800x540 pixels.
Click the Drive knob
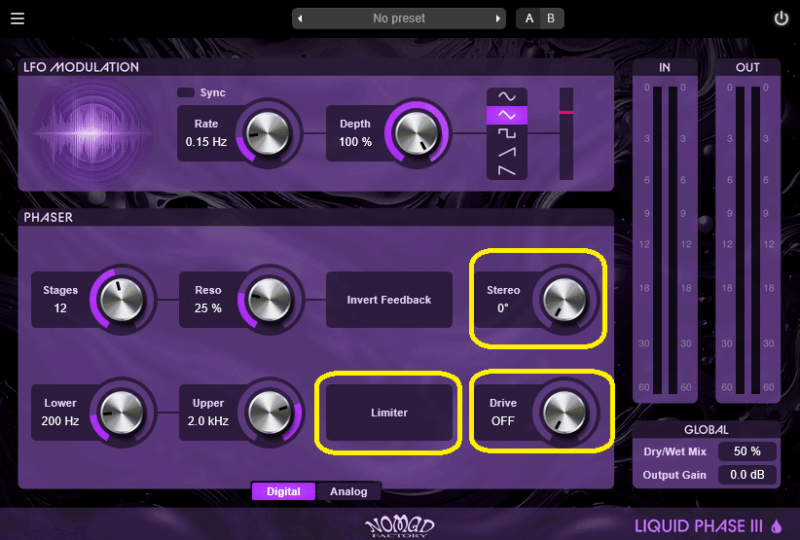pos(564,412)
